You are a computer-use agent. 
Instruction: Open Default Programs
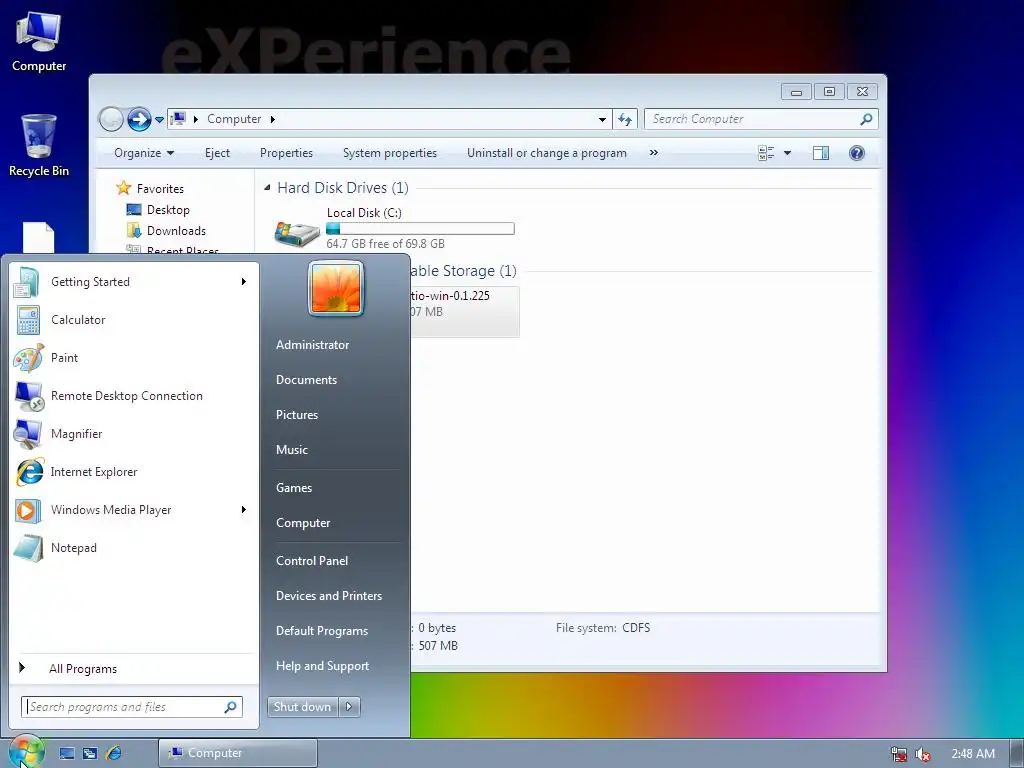tap(321, 631)
